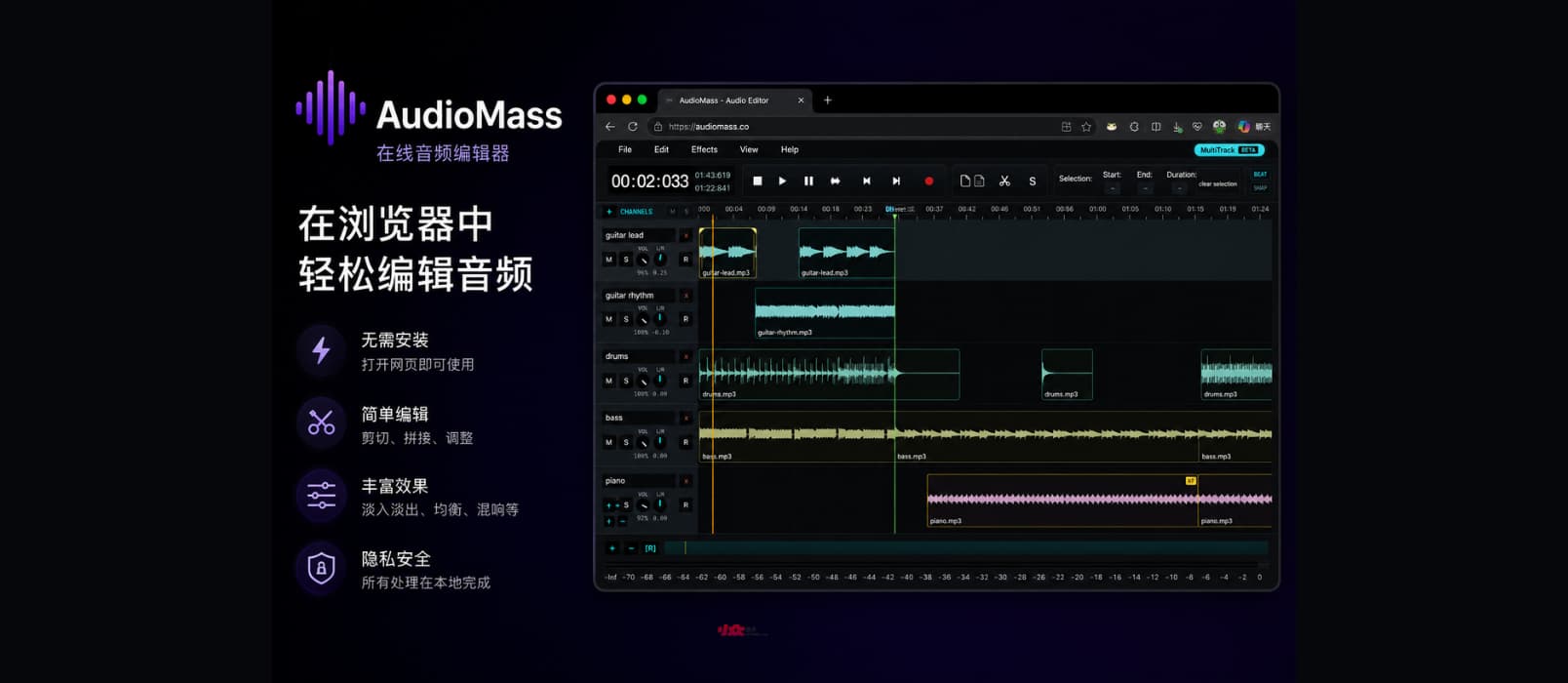Screen dimensions: 1568x683
Task: Click the 01:00 mark on timeline ruler
Action: 1098,209
